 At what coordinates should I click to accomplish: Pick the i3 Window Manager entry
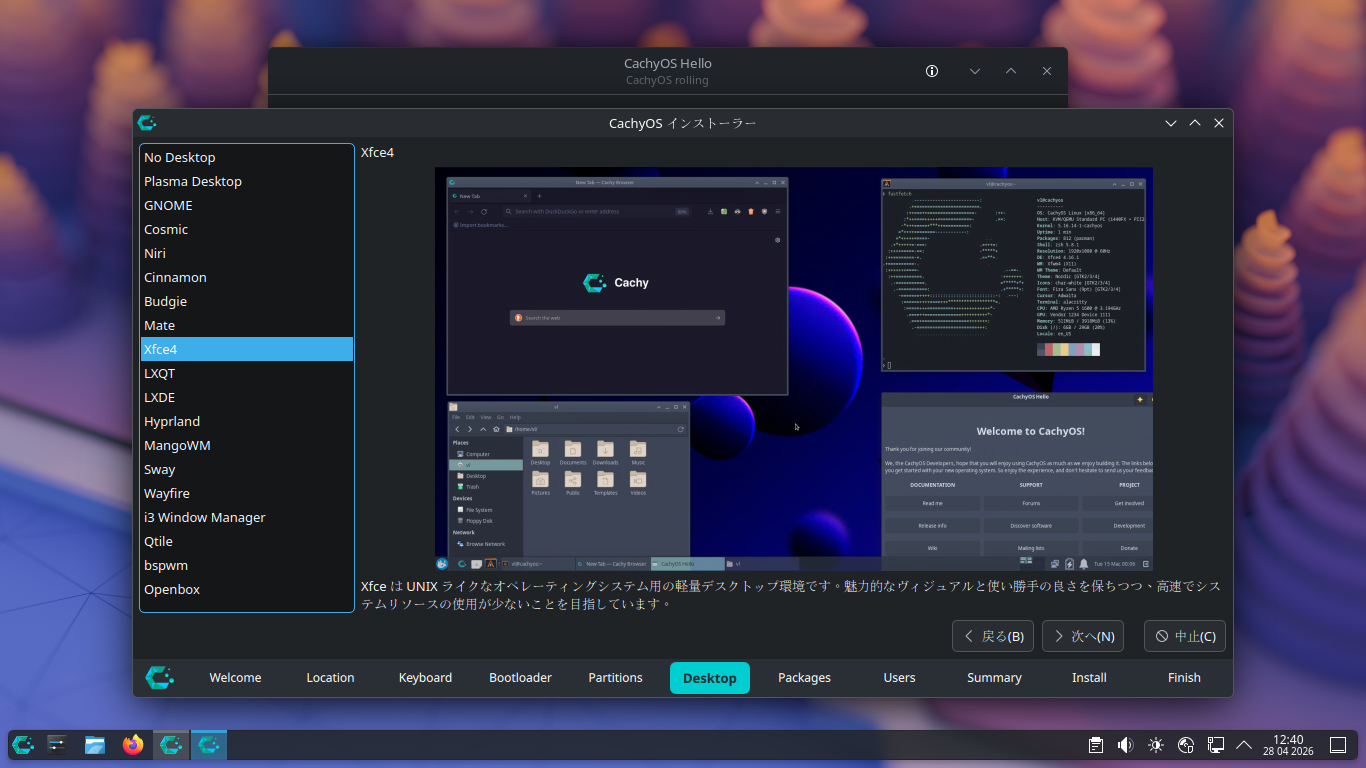205,517
